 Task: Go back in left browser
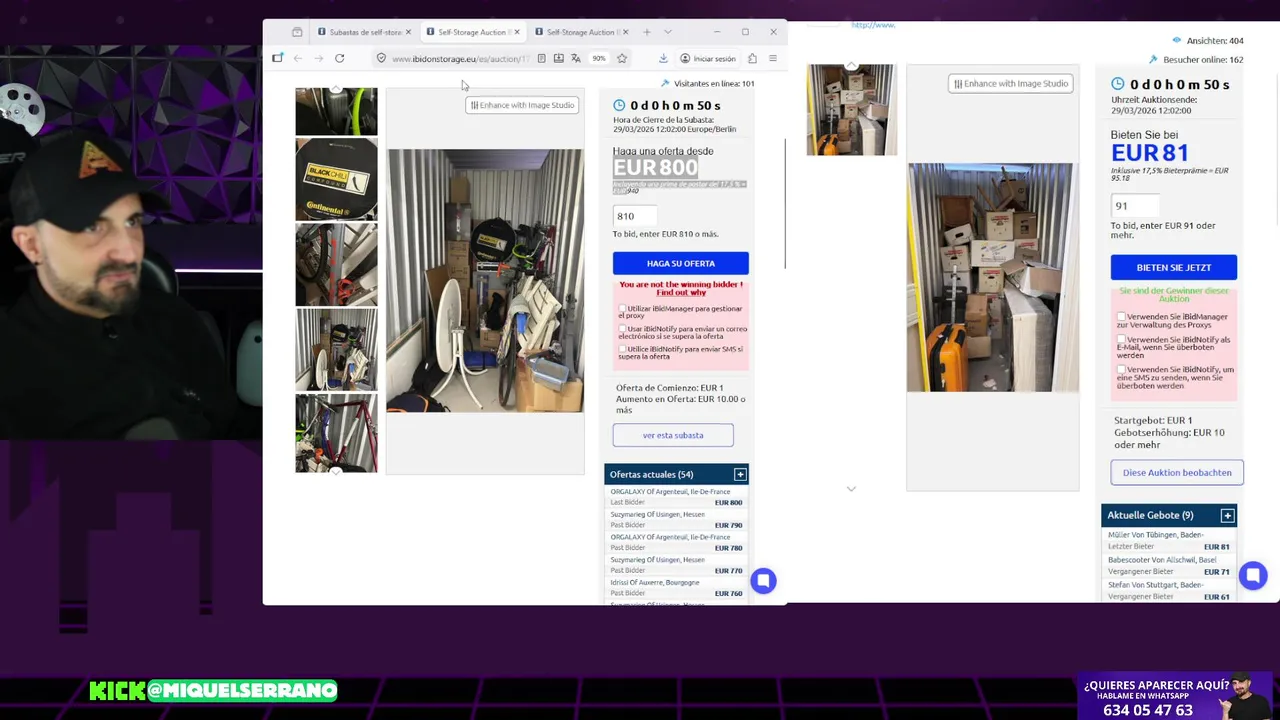coord(298,58)
